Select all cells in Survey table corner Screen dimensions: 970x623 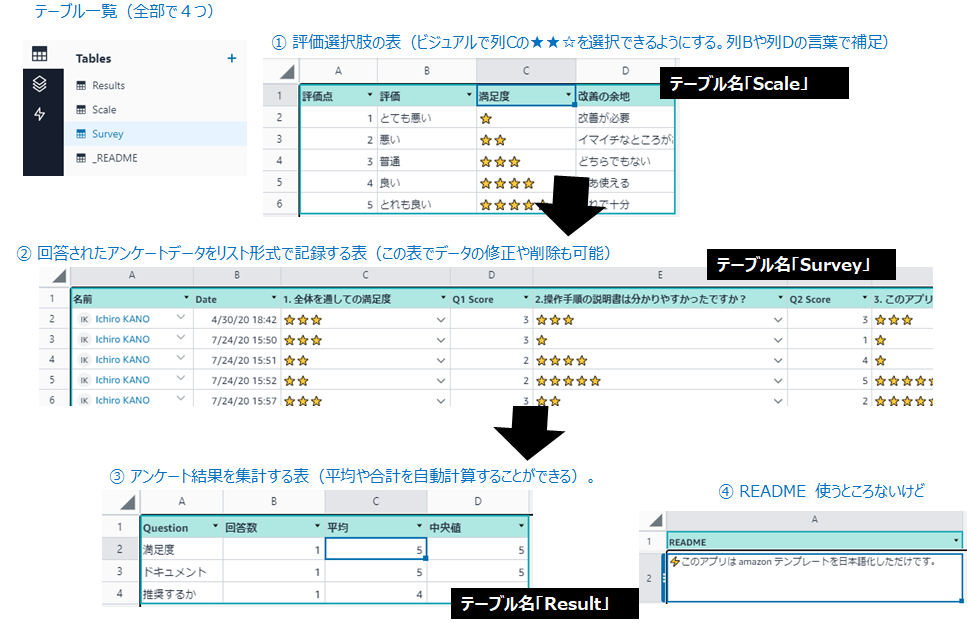(58, 275)
